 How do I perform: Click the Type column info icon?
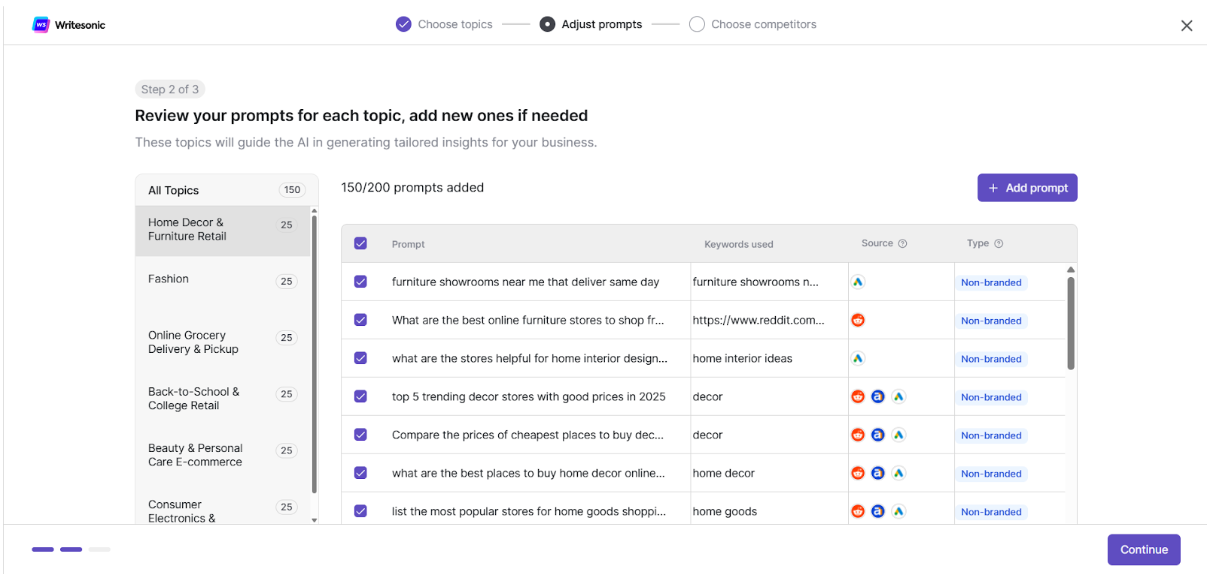pos(998,243)
